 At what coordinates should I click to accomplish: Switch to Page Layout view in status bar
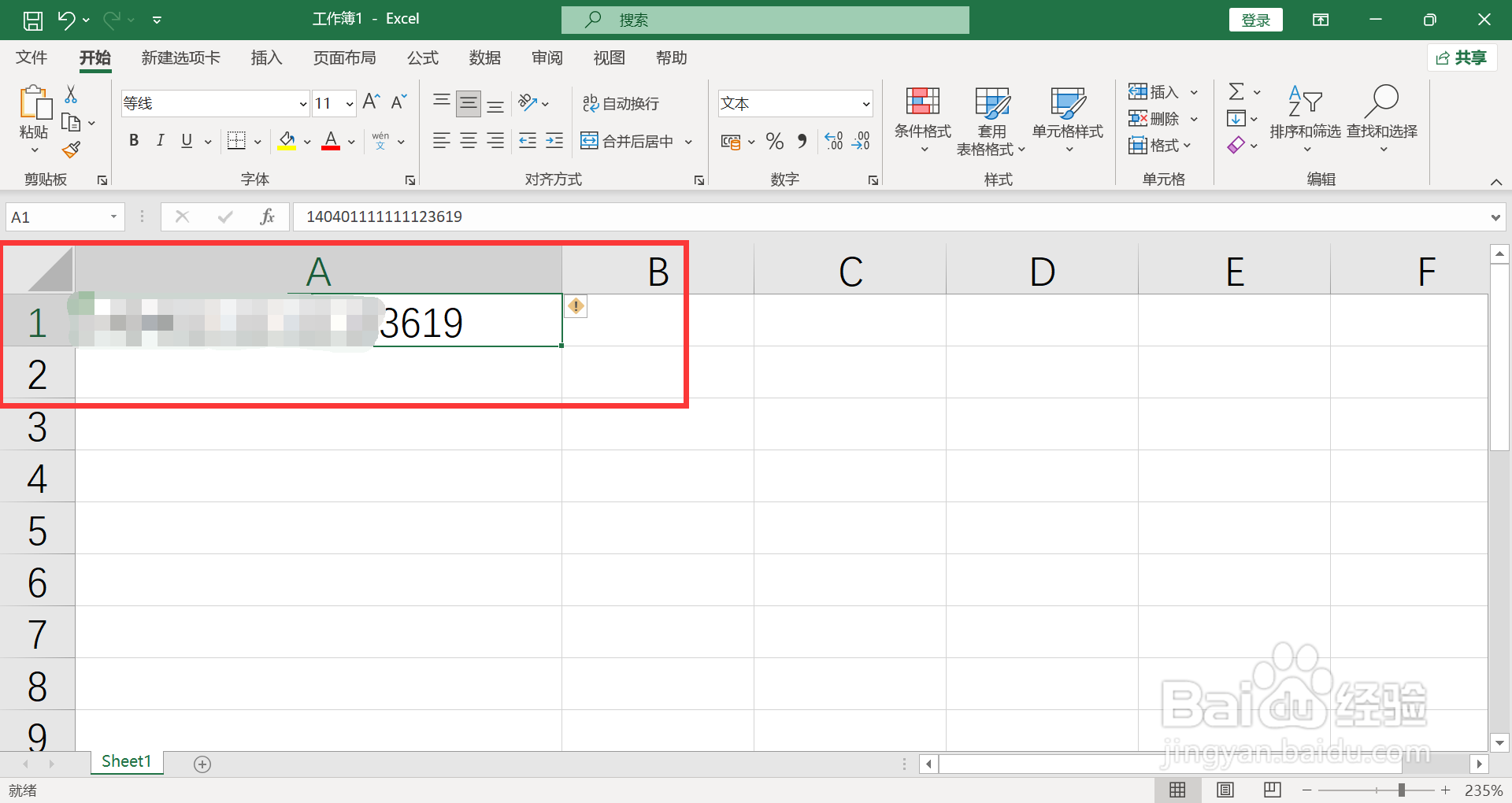pyautogui.click(x=1225, y=790)
